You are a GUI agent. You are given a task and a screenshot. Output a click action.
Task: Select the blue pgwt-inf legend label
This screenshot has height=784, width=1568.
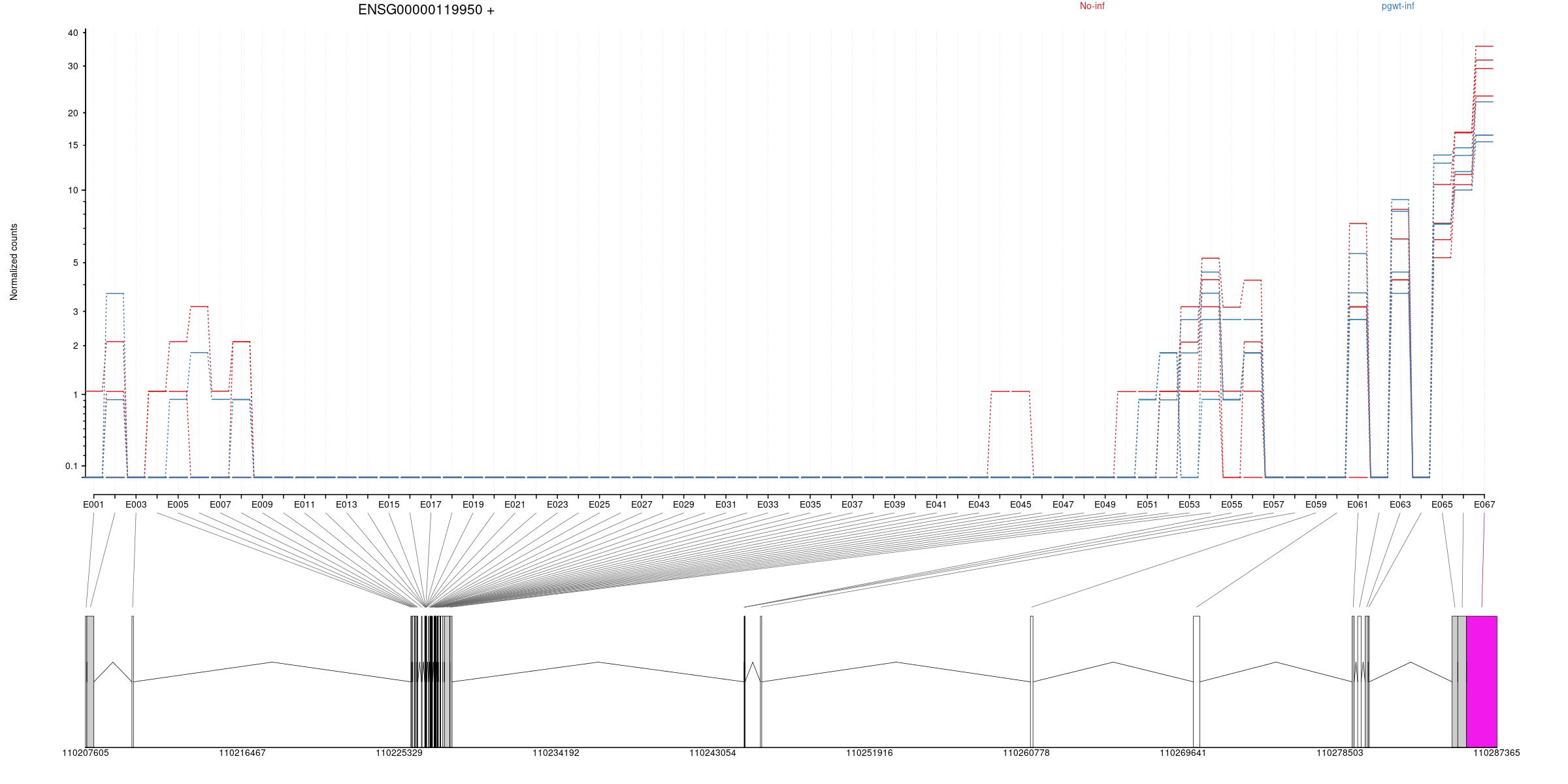[1397, 6]
